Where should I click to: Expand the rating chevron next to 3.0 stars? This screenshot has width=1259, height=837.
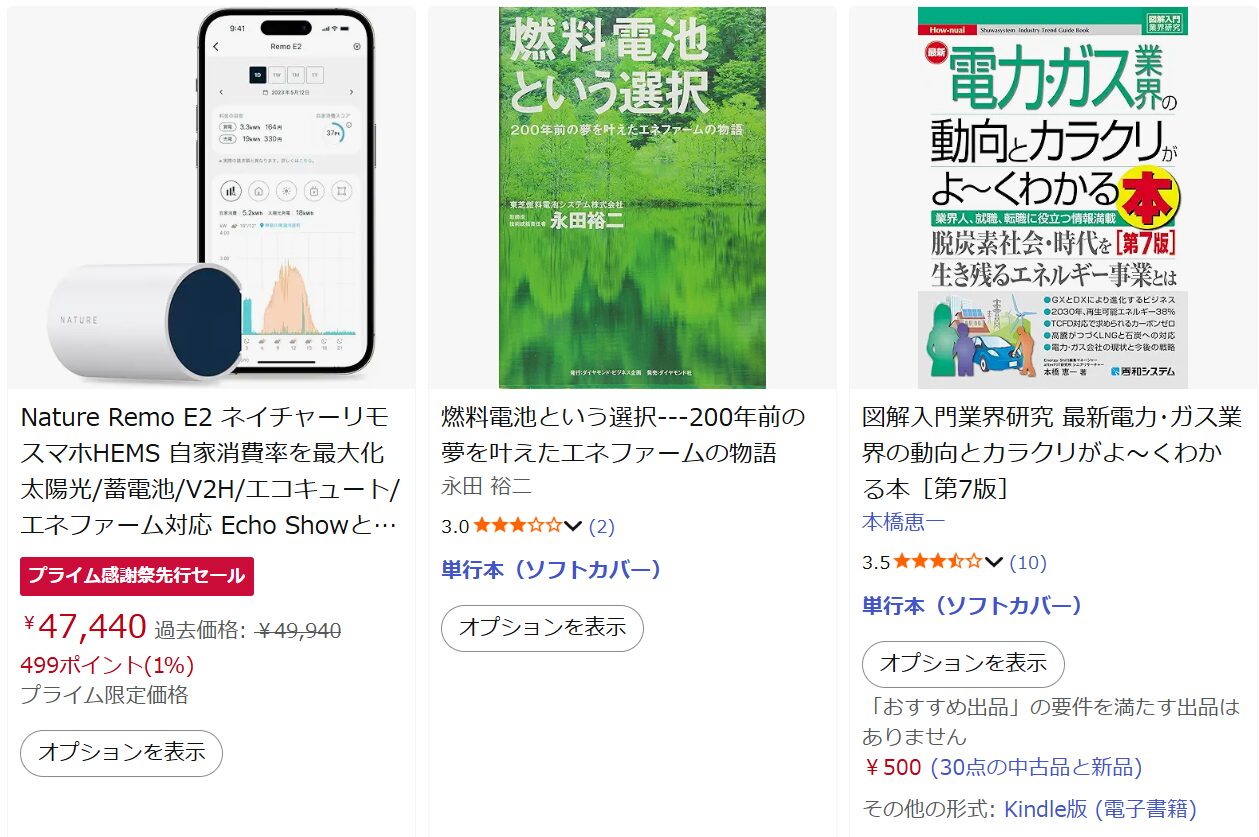[573, 526]
